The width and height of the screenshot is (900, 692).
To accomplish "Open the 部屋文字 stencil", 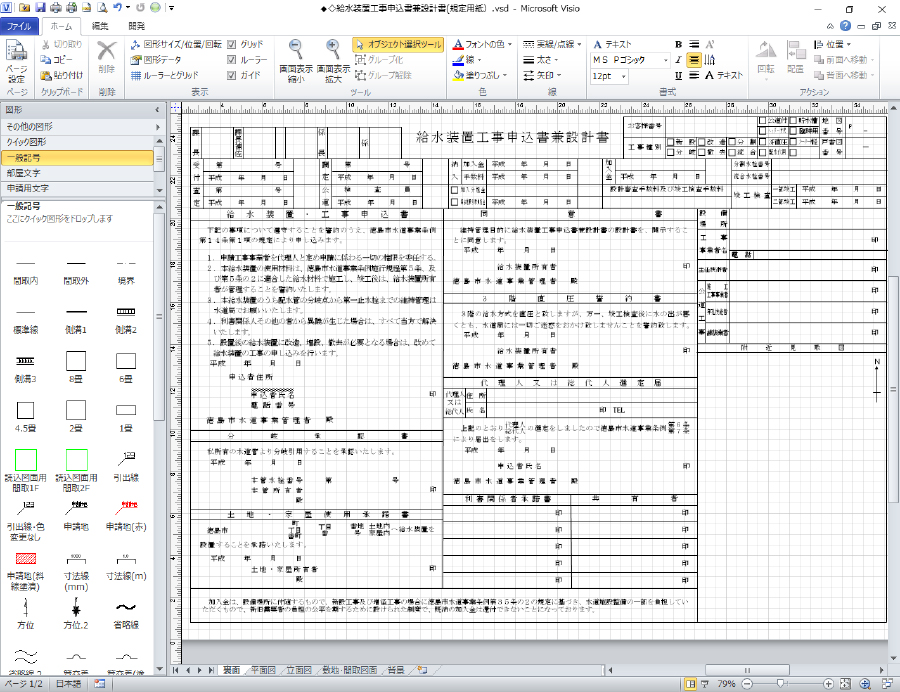I will point(78,173).
